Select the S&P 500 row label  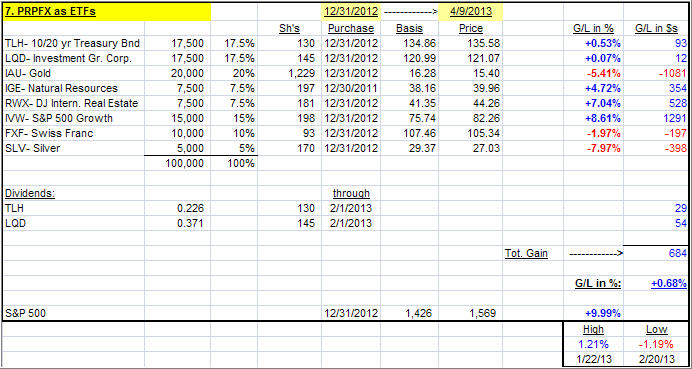click(x=73, y=313)
